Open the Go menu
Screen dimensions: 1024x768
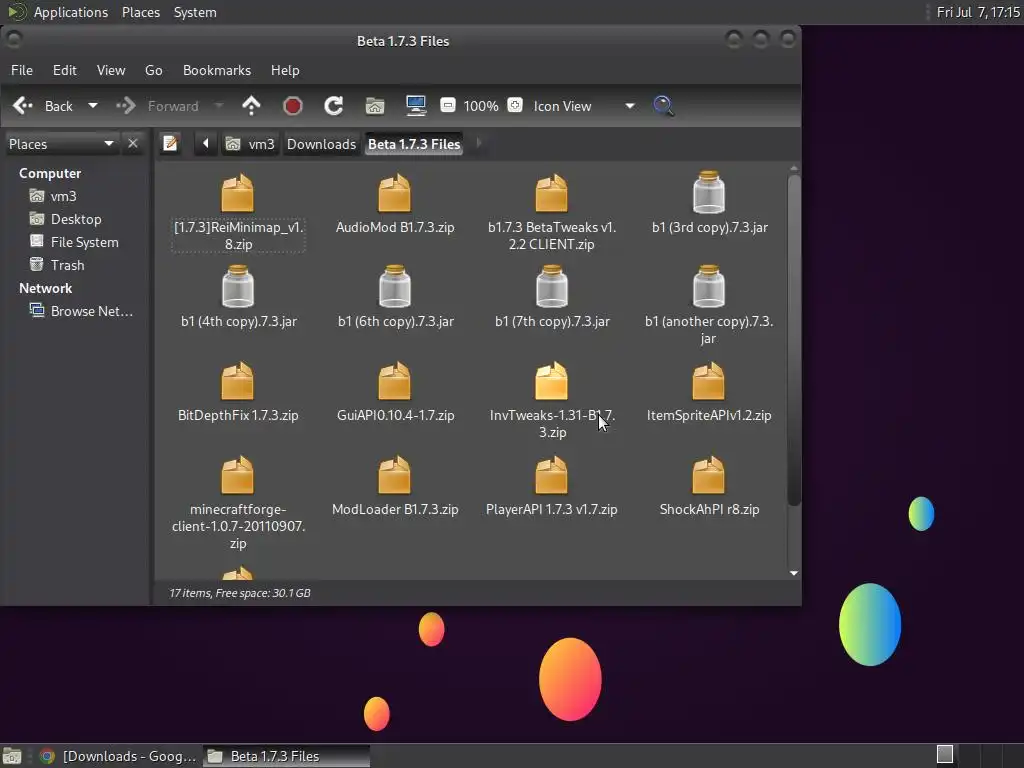coord(153,70)
